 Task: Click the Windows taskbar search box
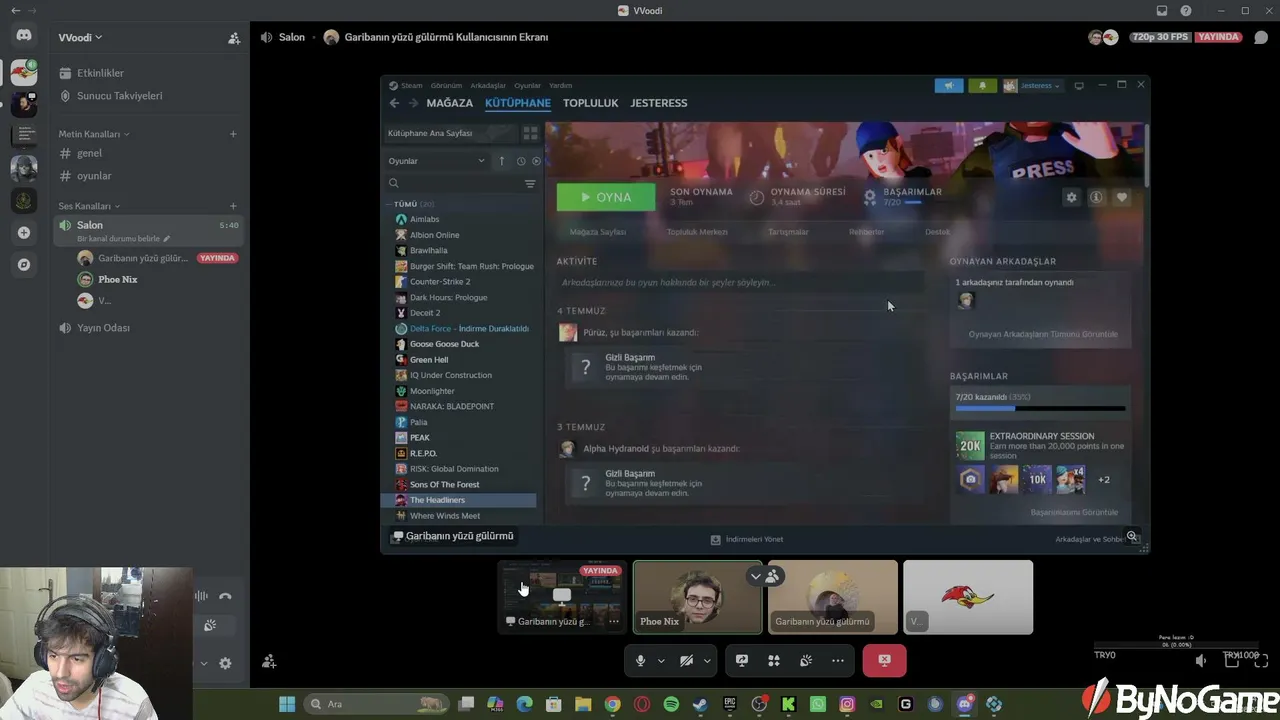376,704
